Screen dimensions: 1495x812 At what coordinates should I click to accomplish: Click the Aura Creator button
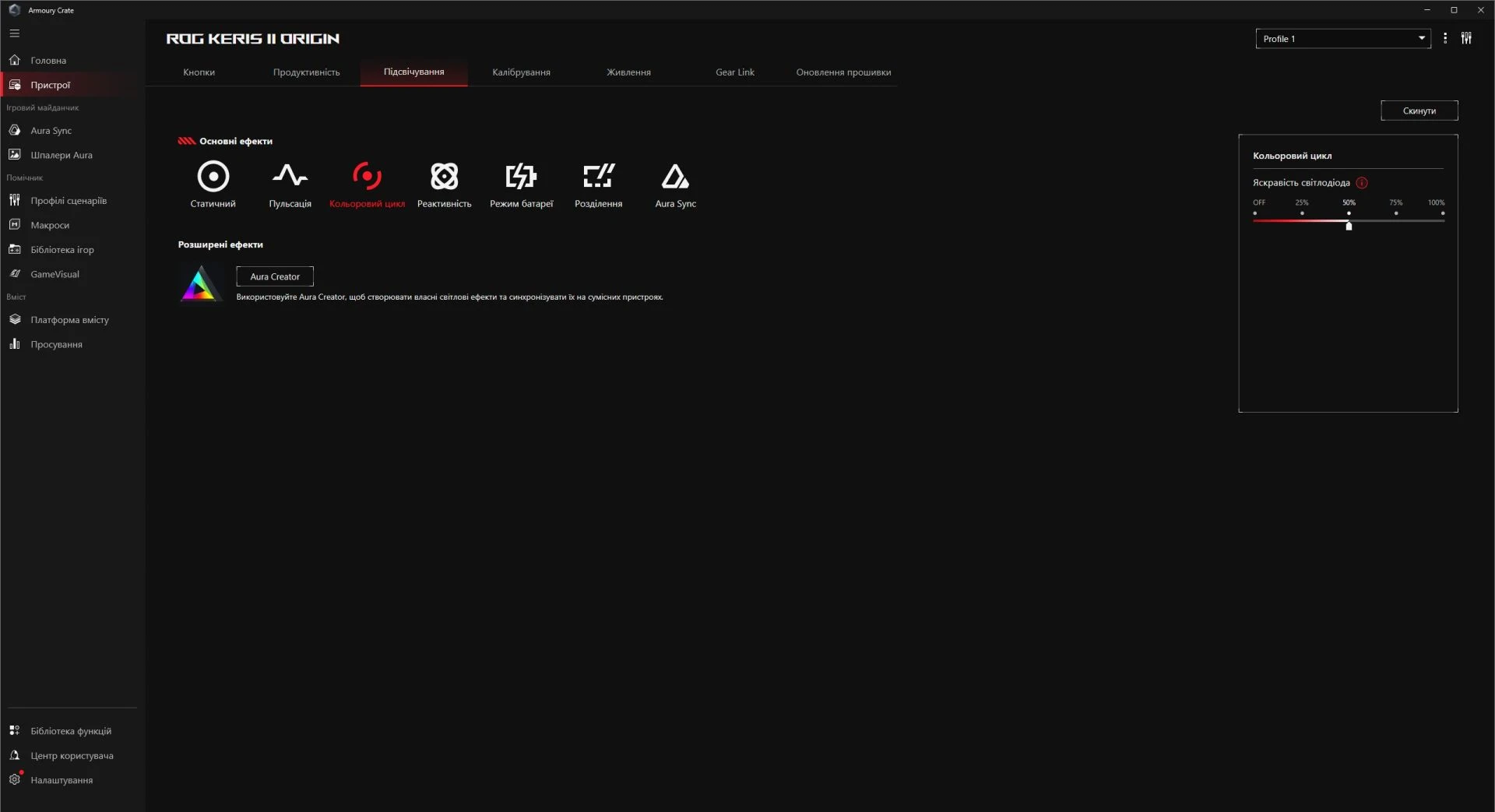pyautogui.click(x=275, y=276)
